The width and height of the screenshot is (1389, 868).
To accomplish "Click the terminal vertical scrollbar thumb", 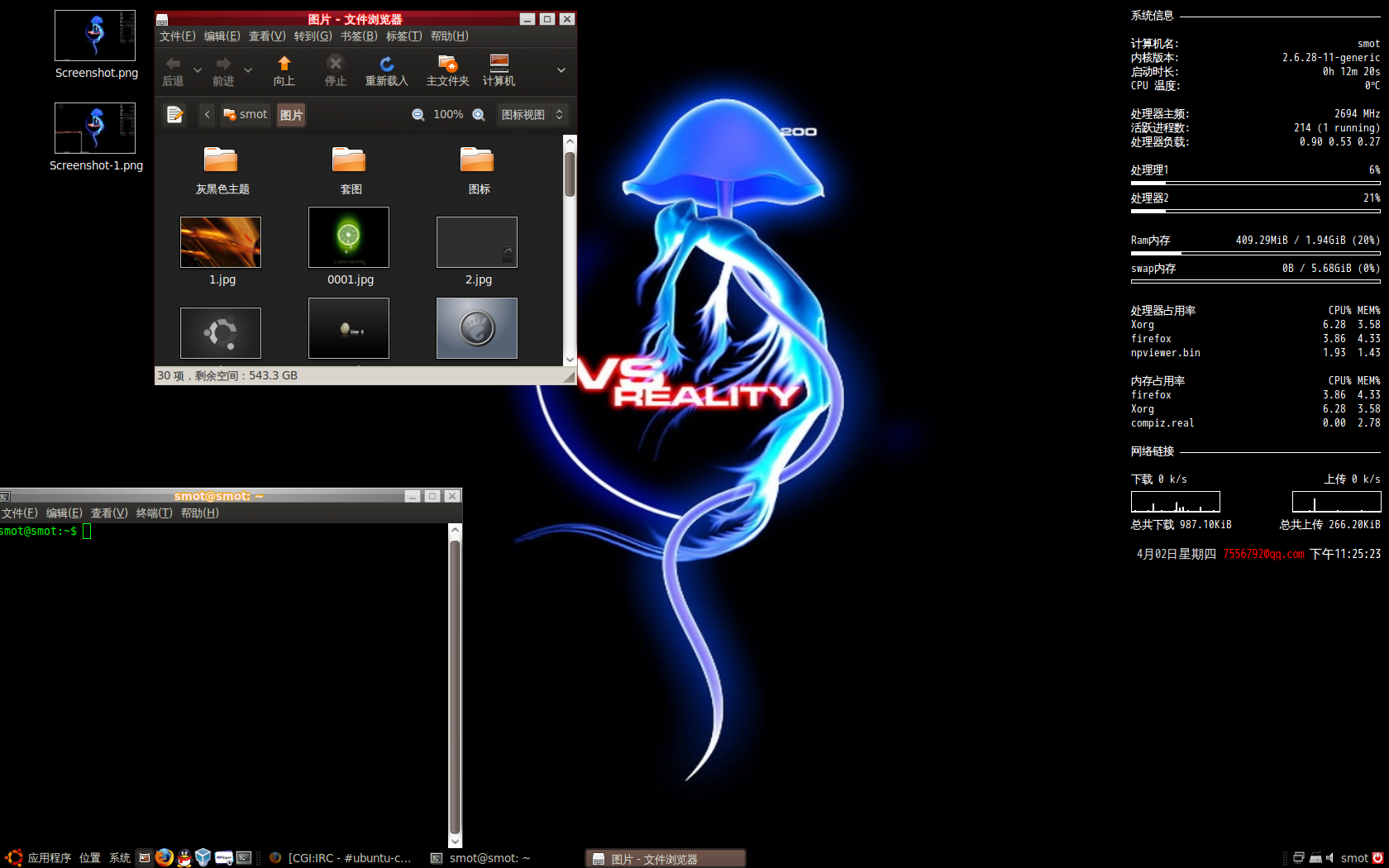I will [x=455, y=687].
